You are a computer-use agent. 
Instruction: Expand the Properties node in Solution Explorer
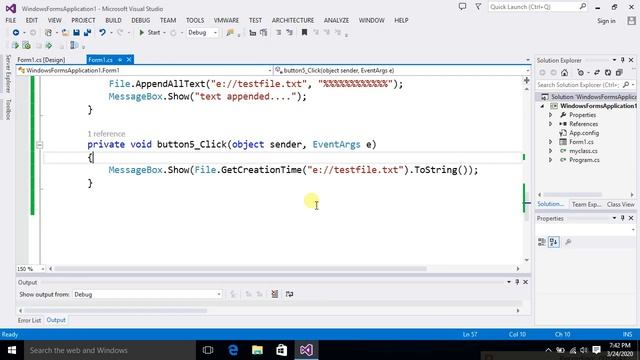point(550,115)
